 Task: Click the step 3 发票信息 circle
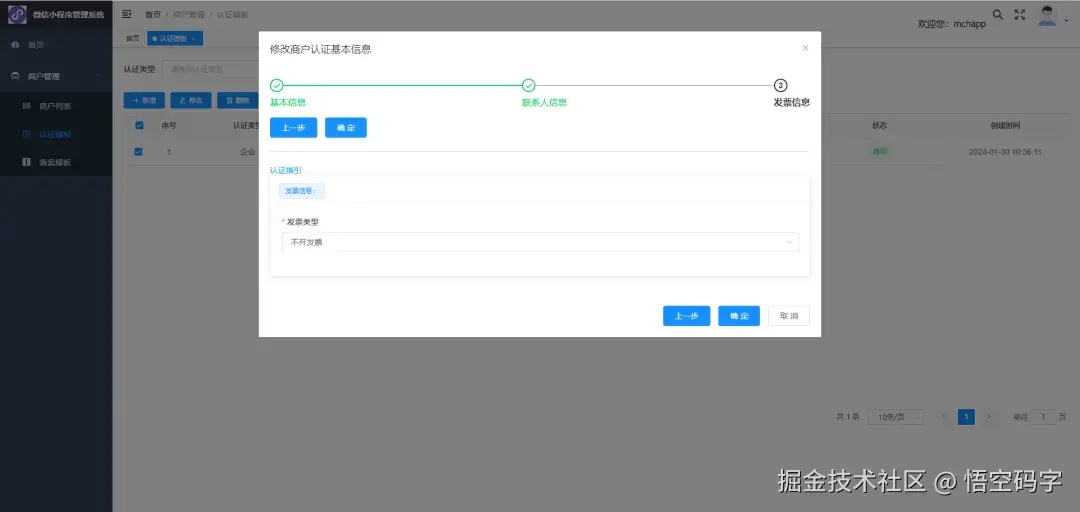coord(780,85)
